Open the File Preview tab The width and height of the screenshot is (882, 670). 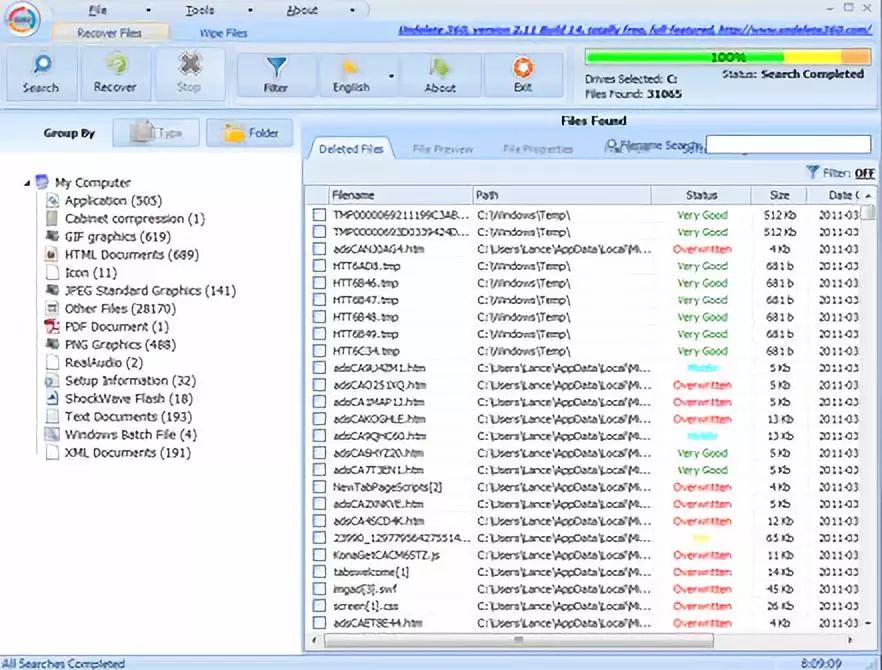443,149
